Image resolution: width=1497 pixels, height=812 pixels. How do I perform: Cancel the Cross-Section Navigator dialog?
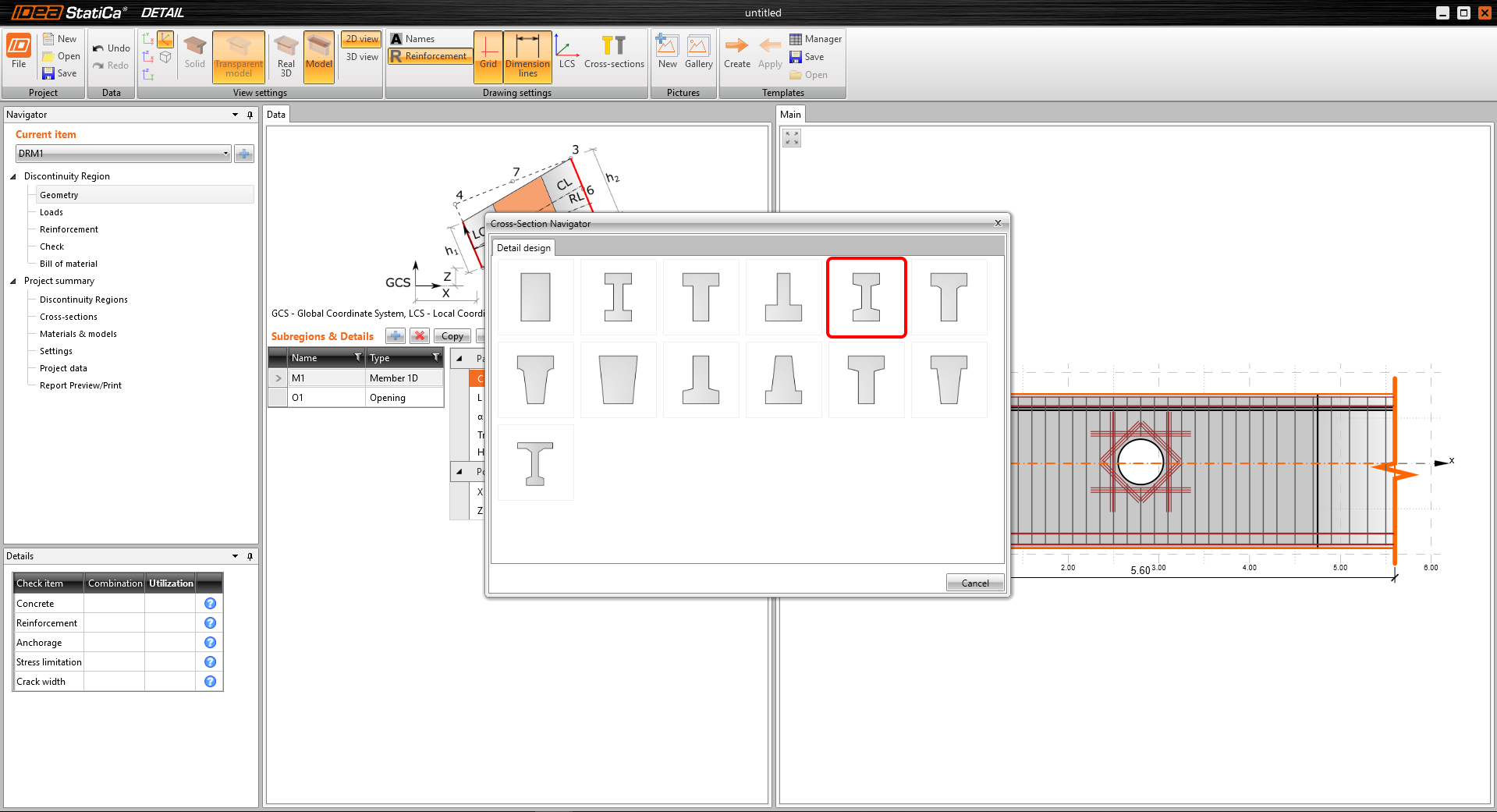click(975, 583)
